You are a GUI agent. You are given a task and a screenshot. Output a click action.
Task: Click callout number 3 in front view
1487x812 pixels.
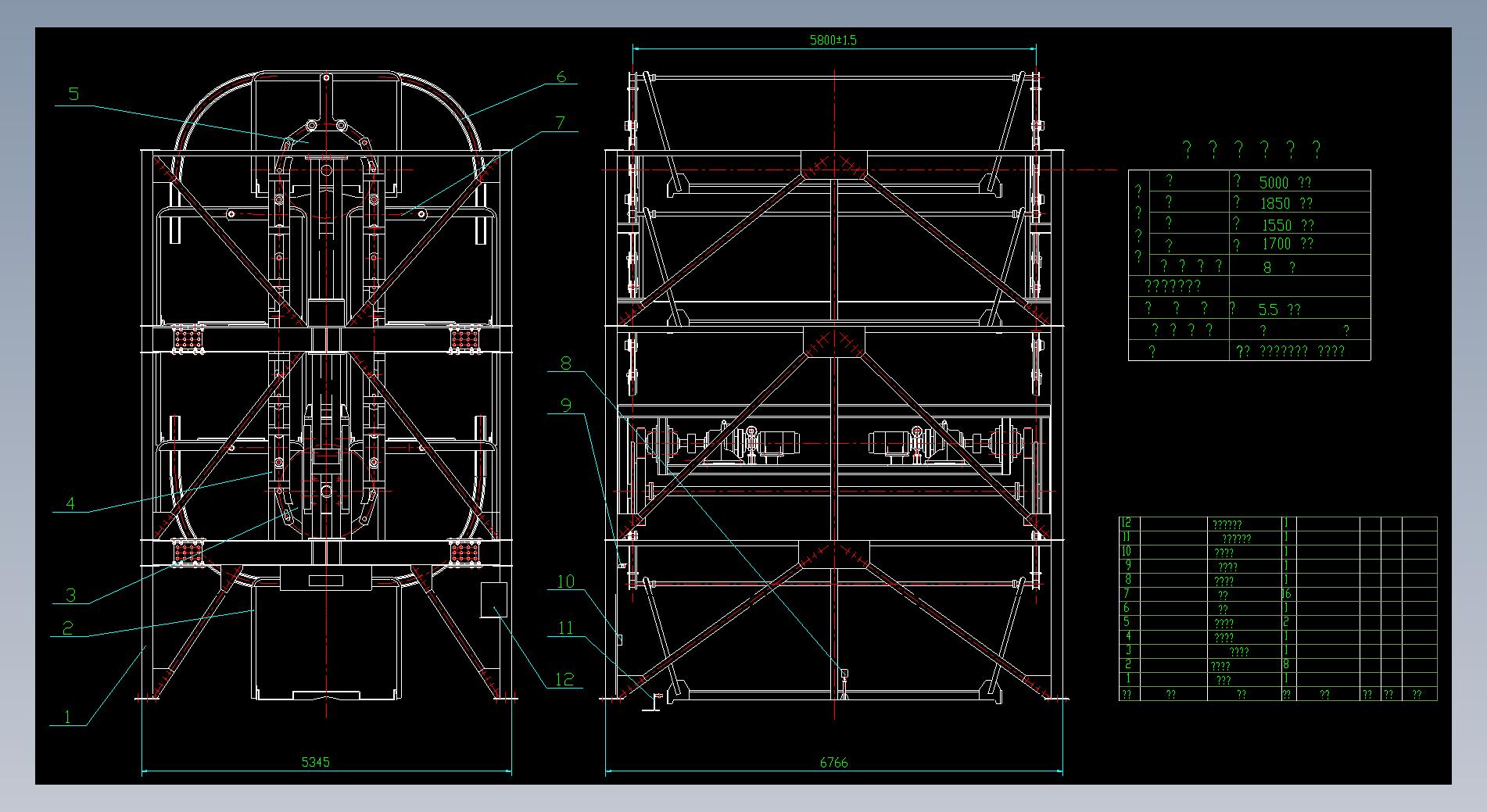point(71,595)
